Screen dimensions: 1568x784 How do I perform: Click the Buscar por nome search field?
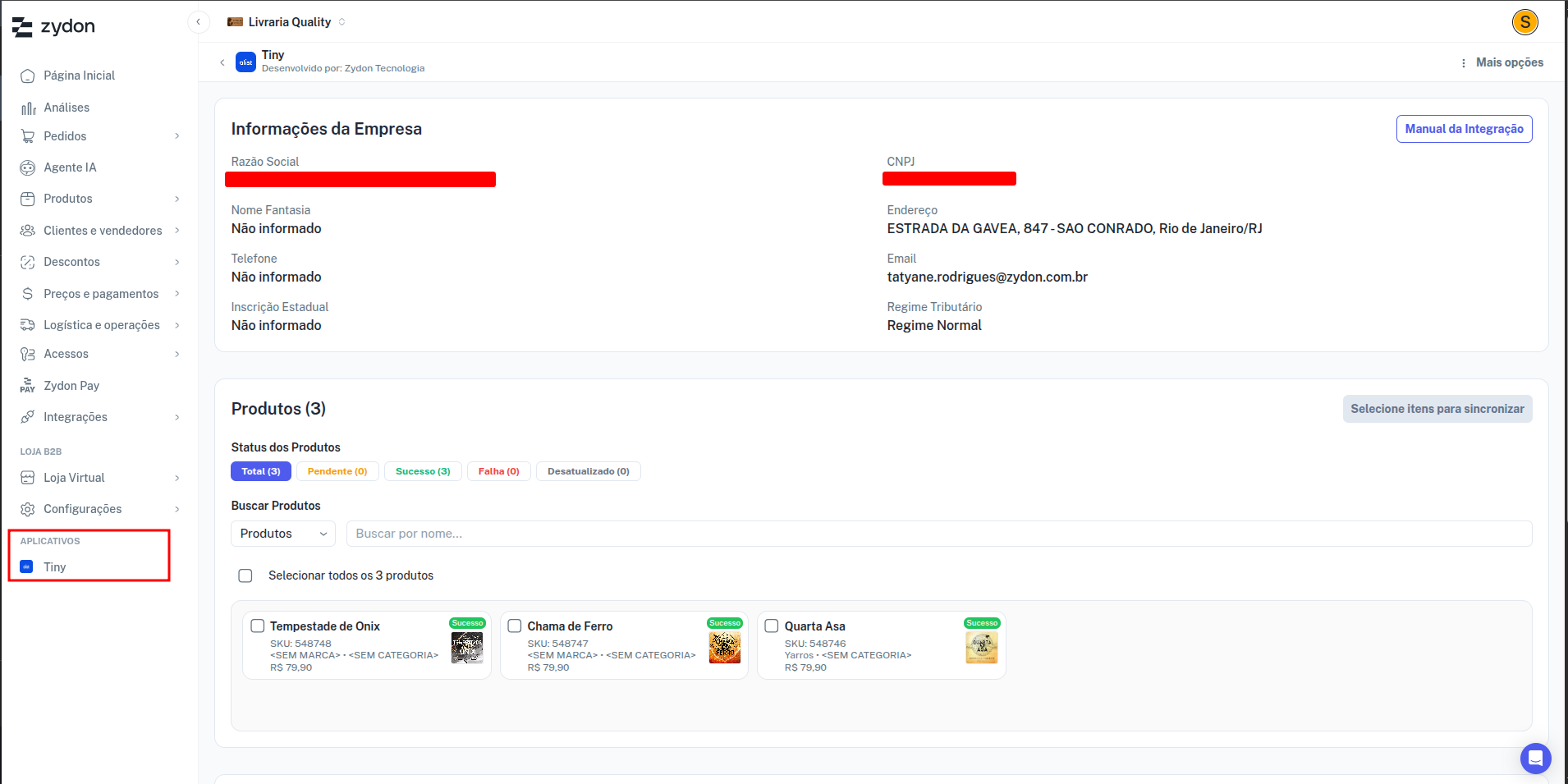(939, 534)
